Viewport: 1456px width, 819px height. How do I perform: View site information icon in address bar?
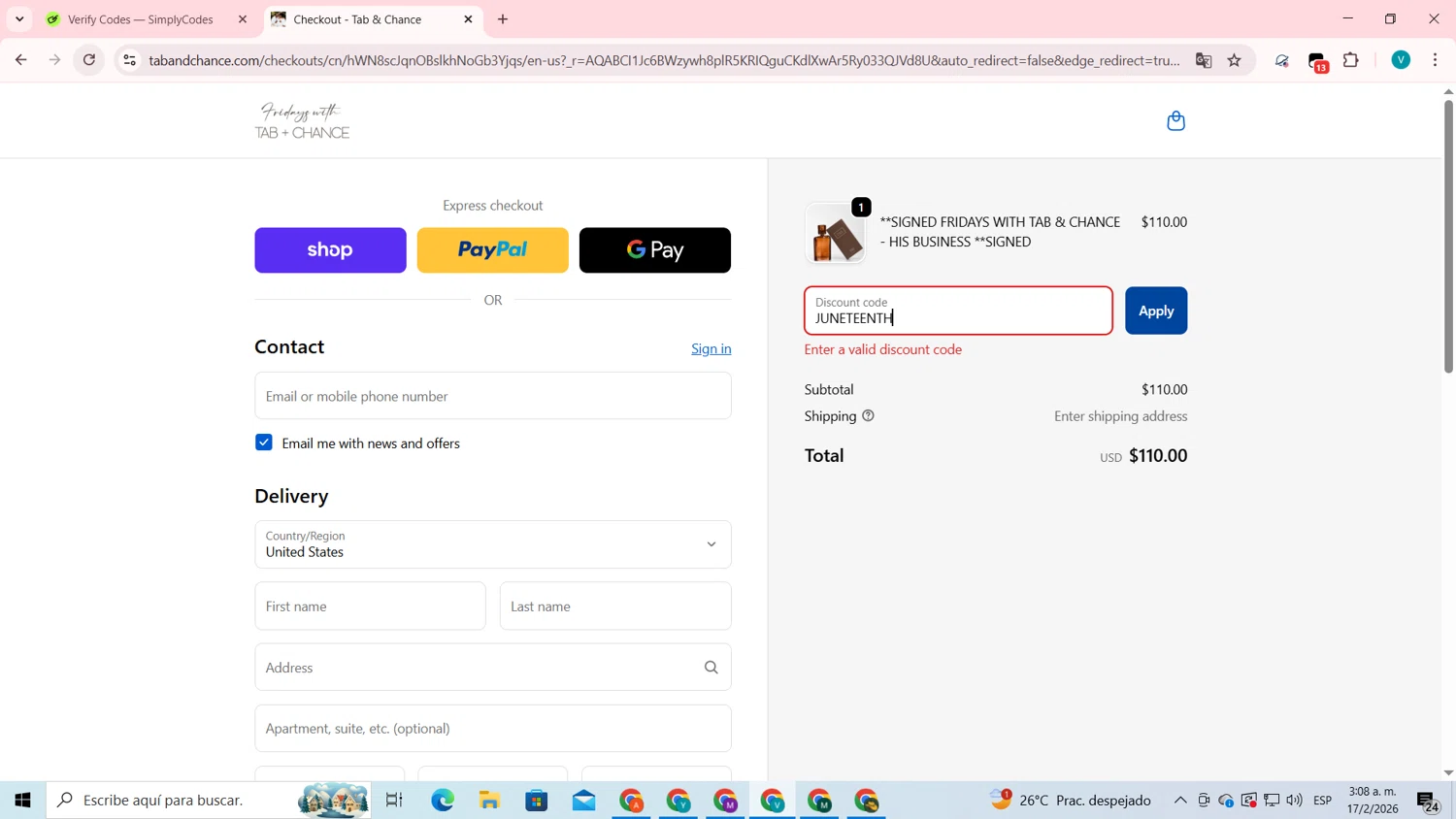(x=129, y=60)
